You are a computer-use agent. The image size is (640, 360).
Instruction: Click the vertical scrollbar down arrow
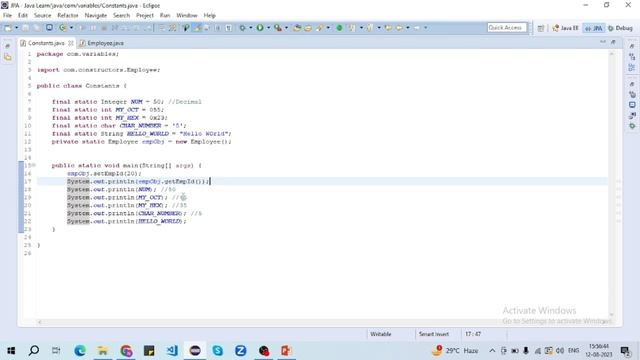pyautogui.click(x=611, y=315)
